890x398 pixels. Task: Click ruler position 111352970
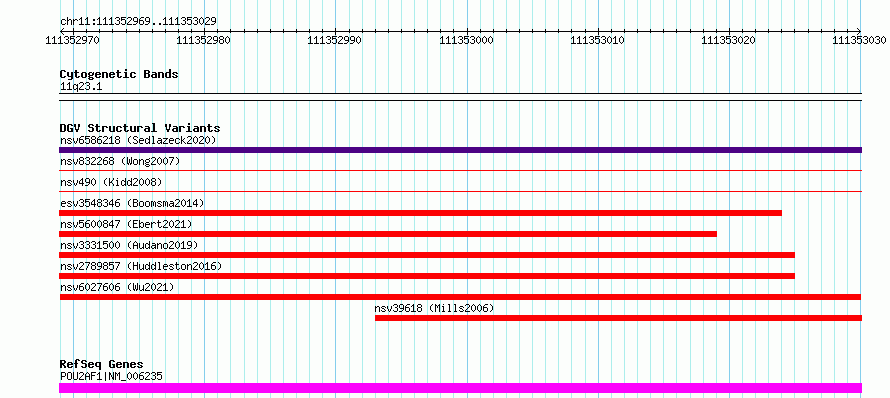point(73,40)
